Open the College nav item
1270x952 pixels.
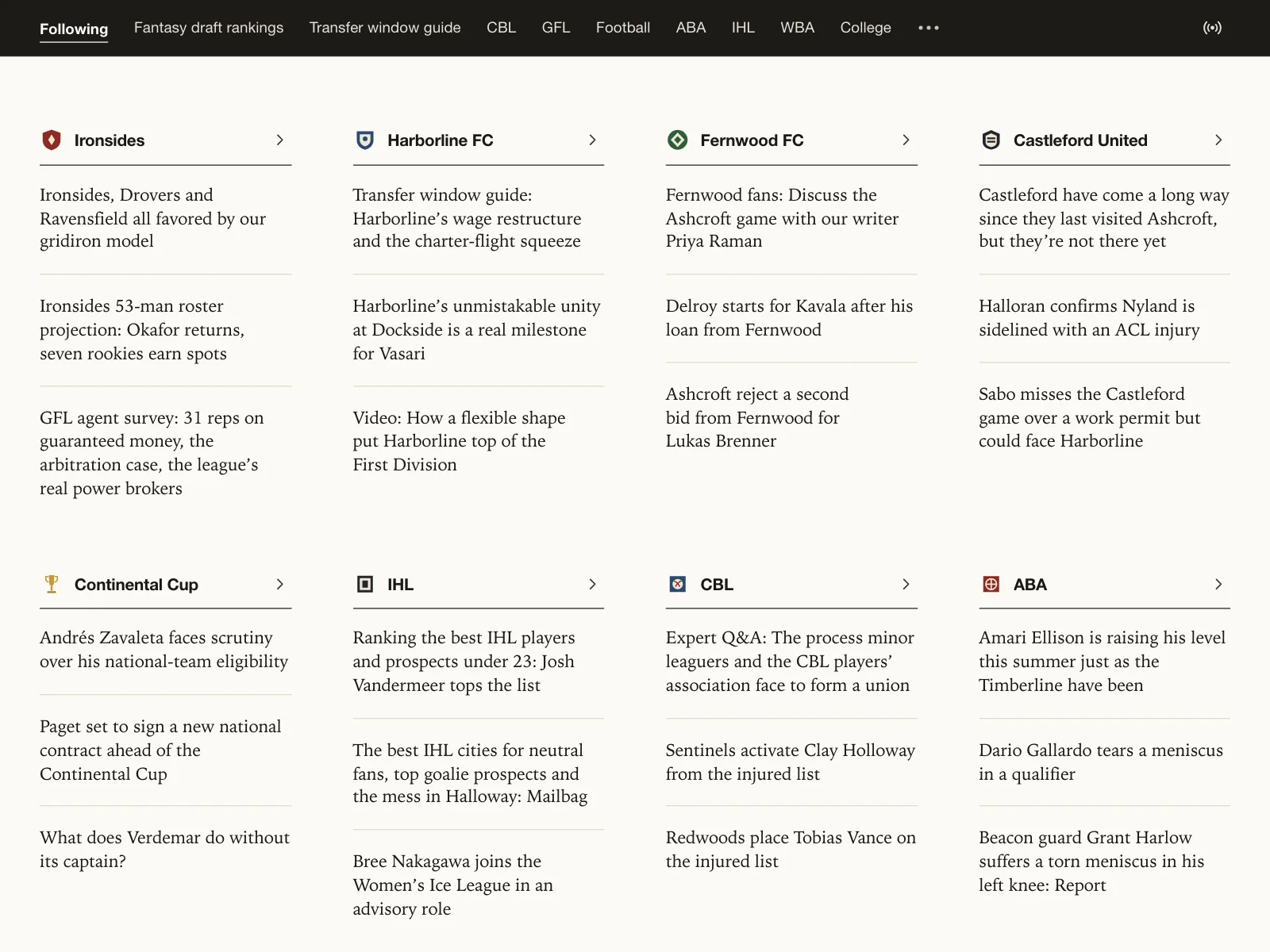coord(865,28)
